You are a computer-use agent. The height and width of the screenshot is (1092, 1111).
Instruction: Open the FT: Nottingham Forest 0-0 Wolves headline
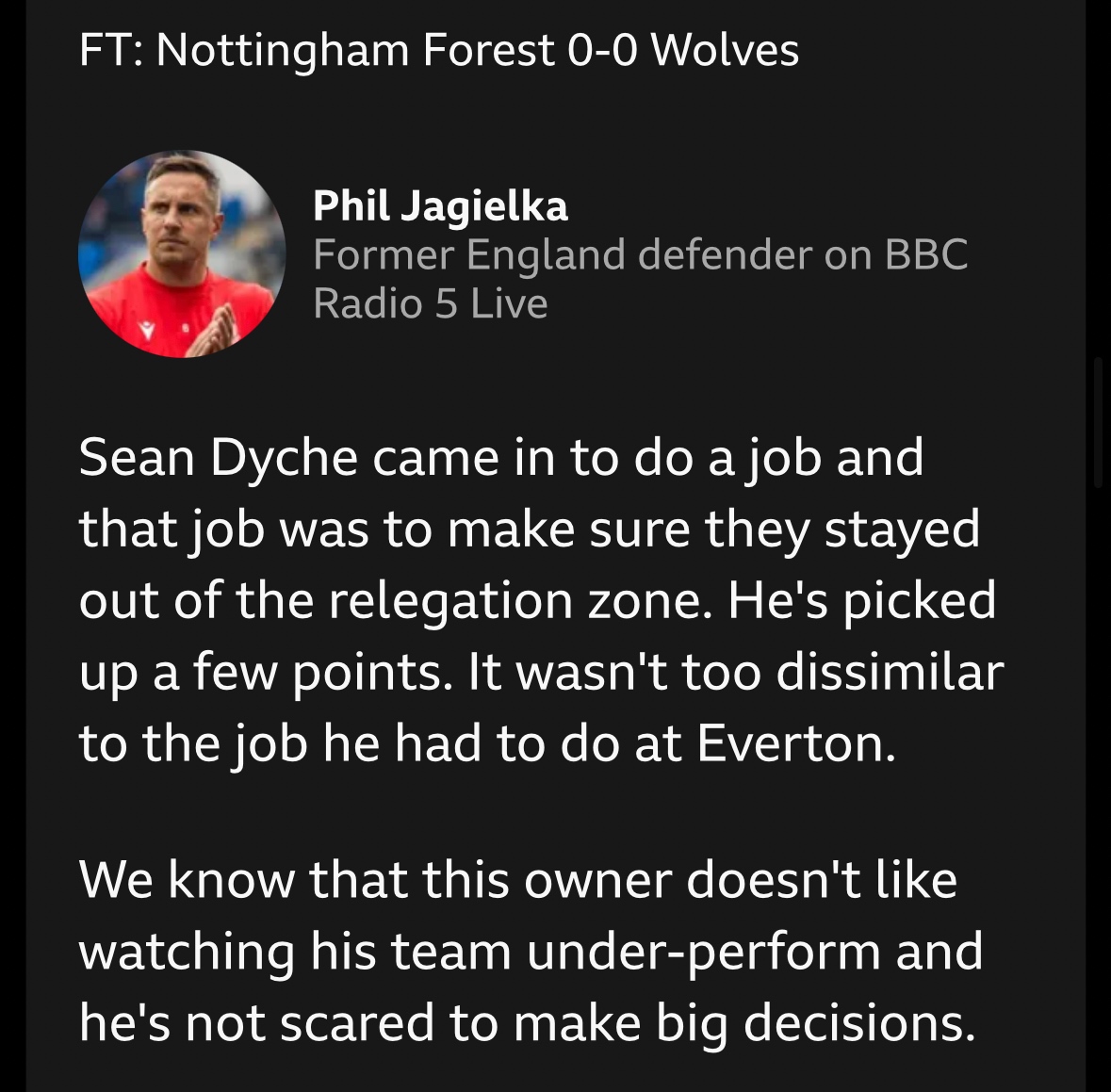438,50
